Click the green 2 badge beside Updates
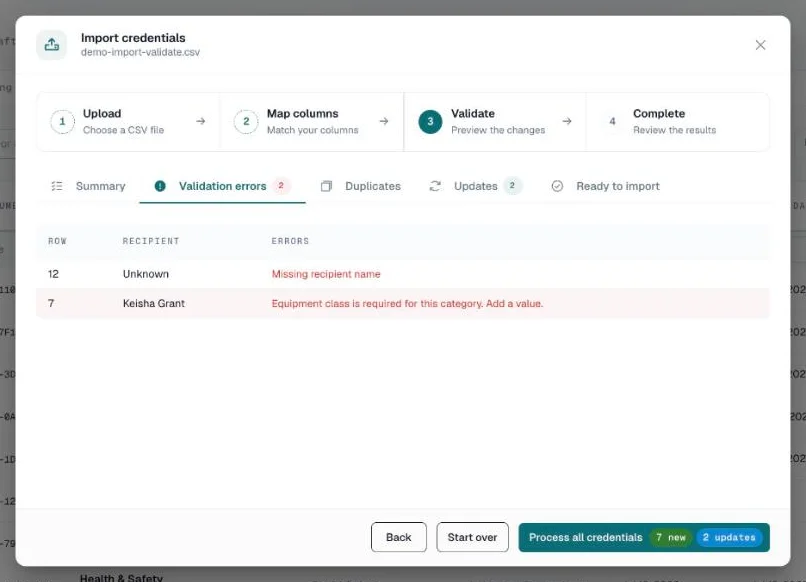Image resolution: width=806 pixels, height=582 pixels. tap(512, 186)
